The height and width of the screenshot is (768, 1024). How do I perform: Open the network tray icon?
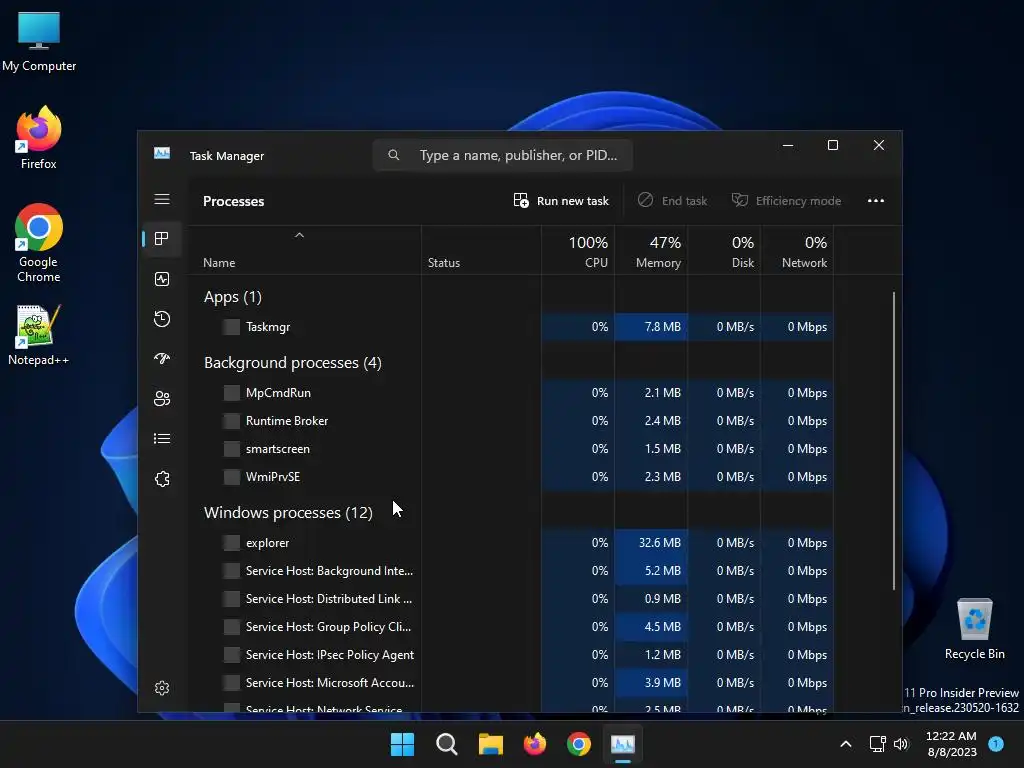877,744
